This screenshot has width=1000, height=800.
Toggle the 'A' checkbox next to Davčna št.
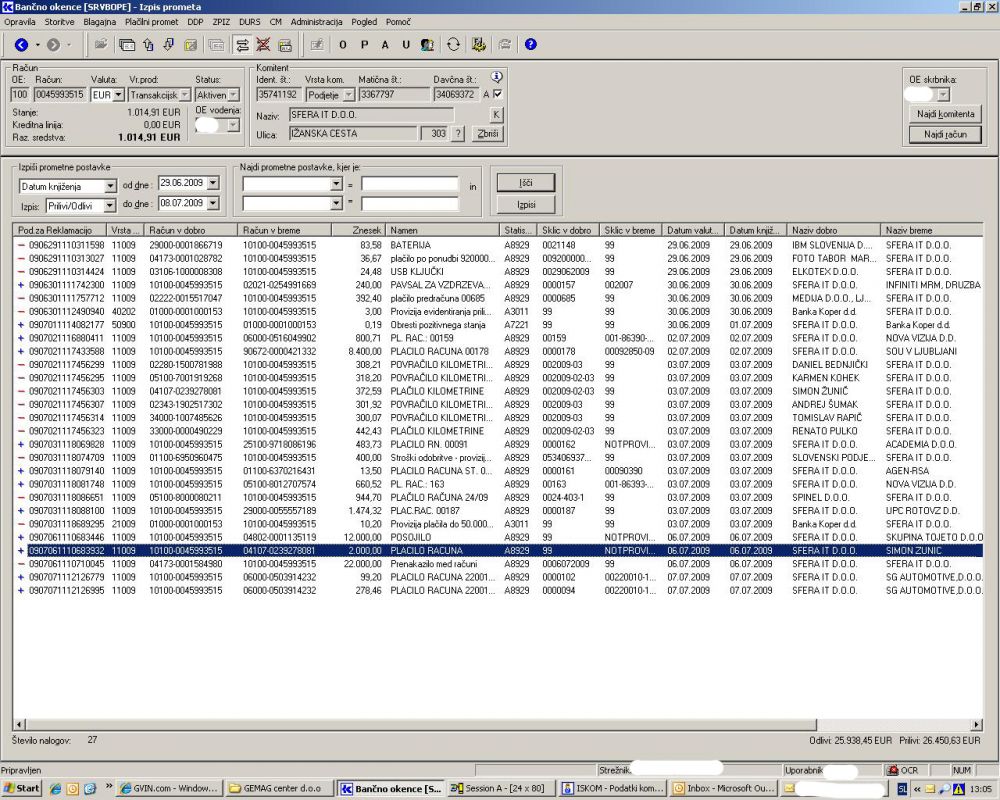coord(498,94)
